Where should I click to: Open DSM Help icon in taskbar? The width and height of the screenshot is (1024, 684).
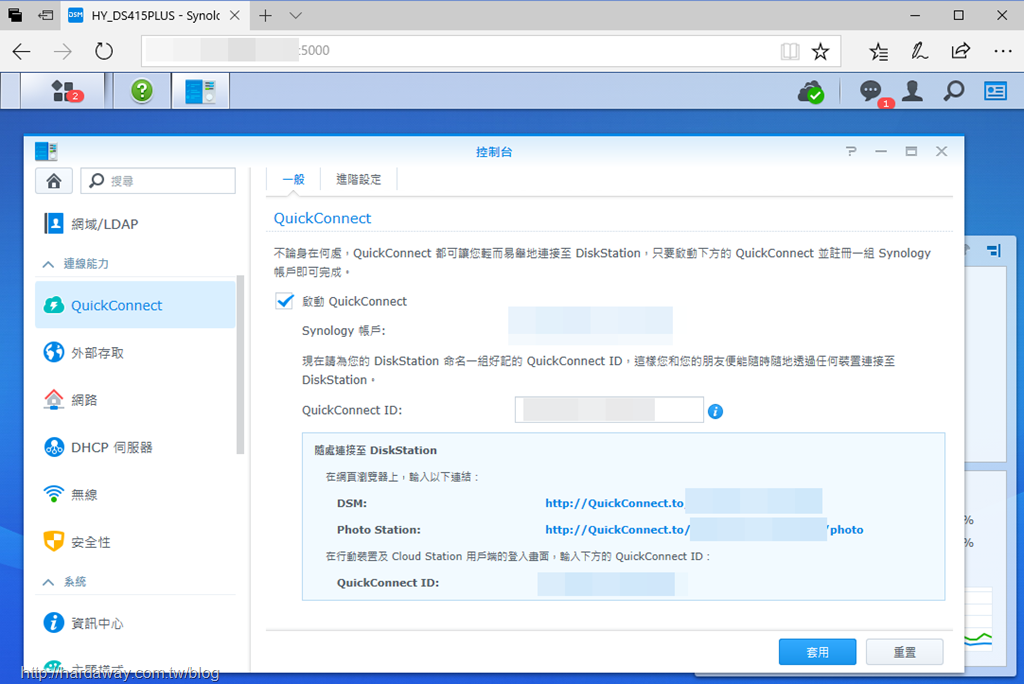click(142, 91)
